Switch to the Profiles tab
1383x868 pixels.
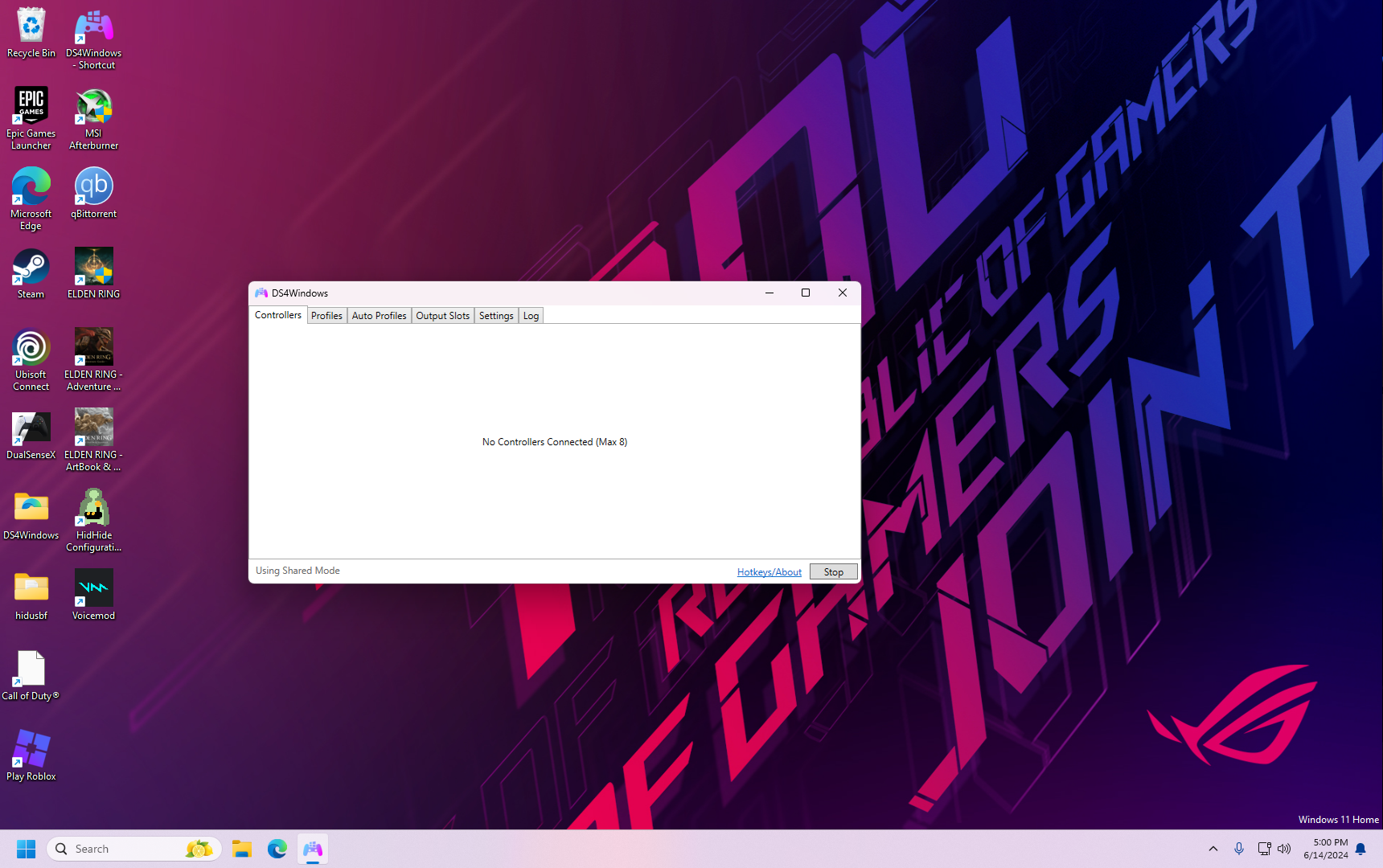tap(326, 316)
